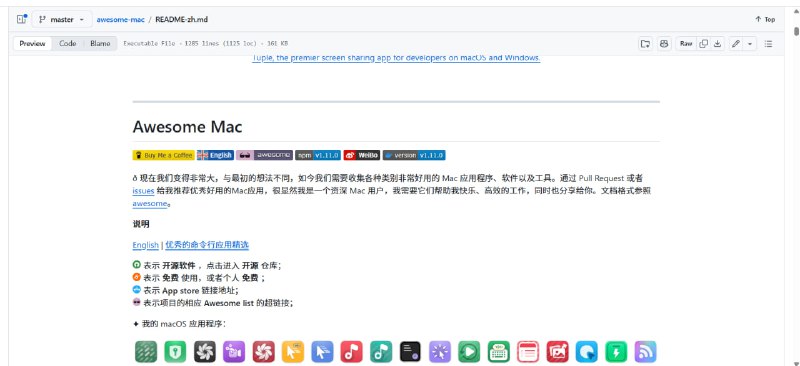Show the document outline list
Viewport: 800px width, 366px height.
pos(768,44)
